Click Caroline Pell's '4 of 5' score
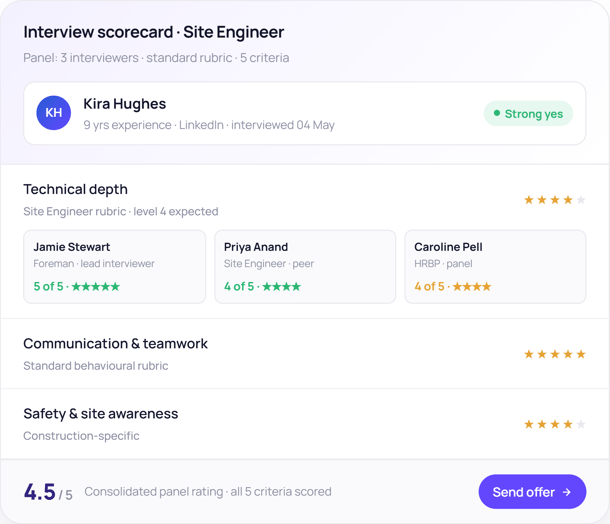610x524 pixels. [452, 286]
